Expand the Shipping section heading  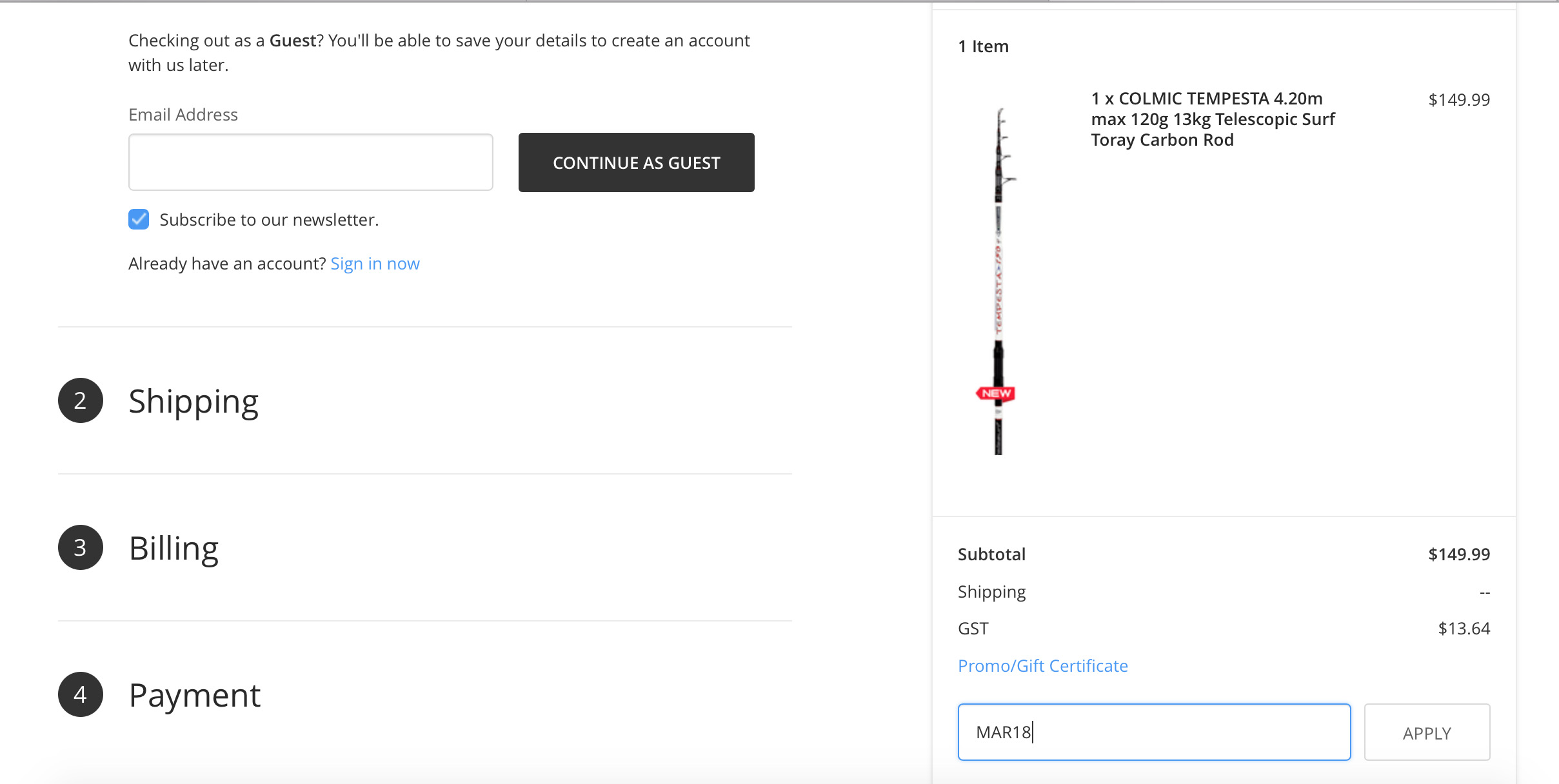point(194,401)
